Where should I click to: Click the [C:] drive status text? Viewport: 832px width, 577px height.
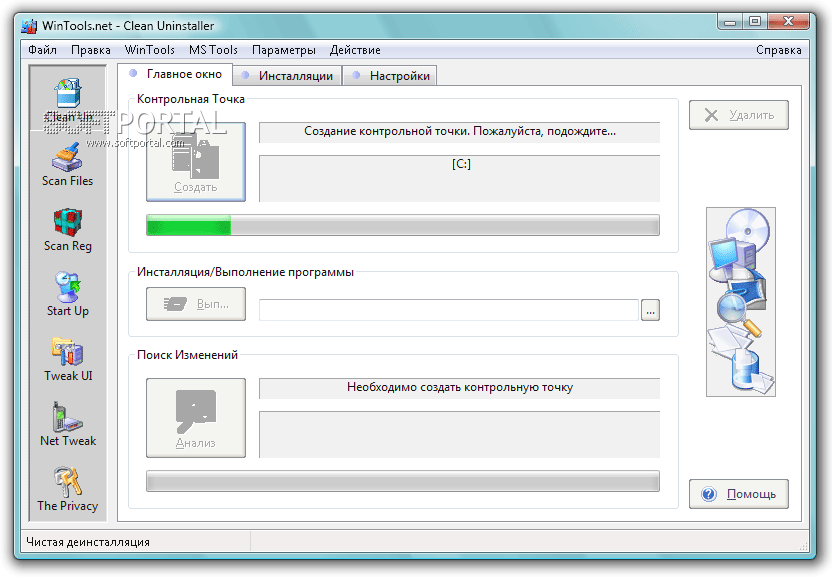click(x=461, y=164)
